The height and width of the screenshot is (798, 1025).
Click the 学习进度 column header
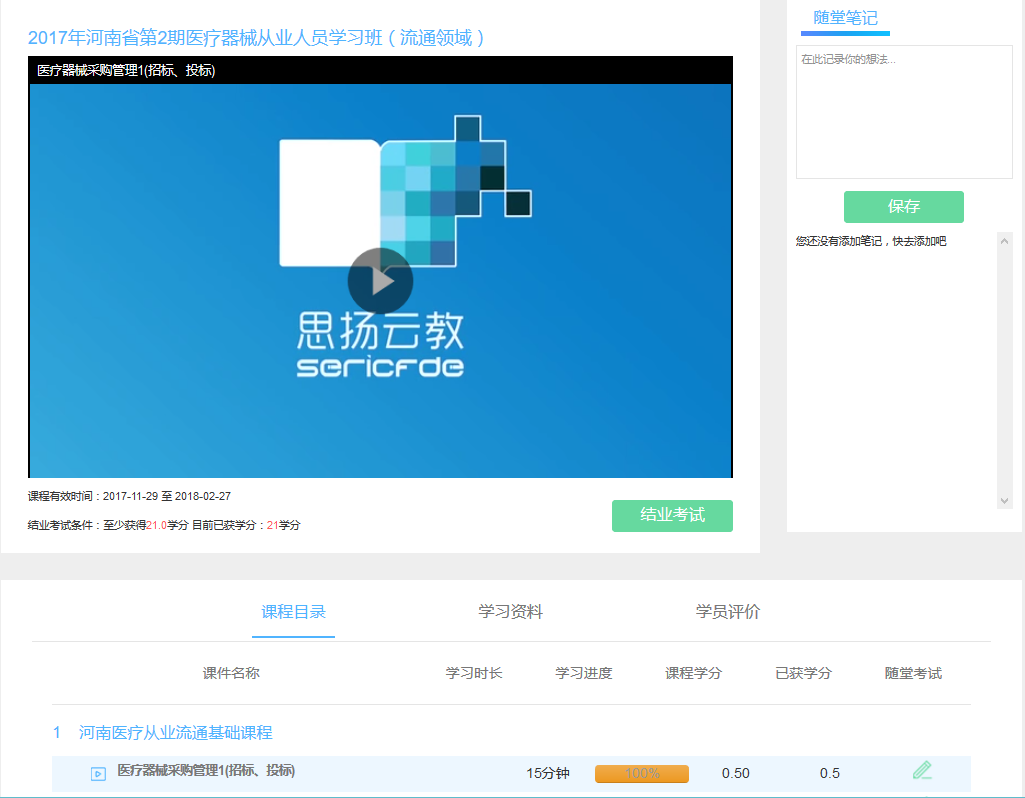(584, 673)
